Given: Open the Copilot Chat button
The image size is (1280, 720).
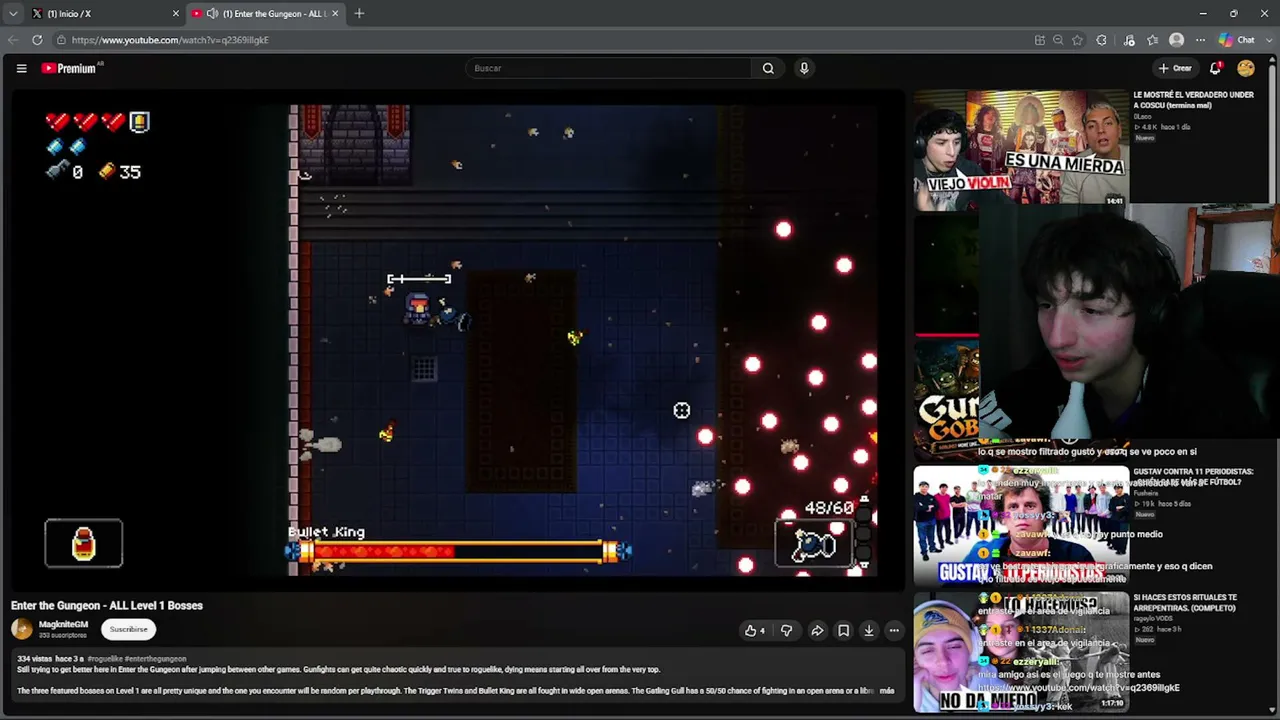Looking at the screenshot, I should [x=1237, y=40].
